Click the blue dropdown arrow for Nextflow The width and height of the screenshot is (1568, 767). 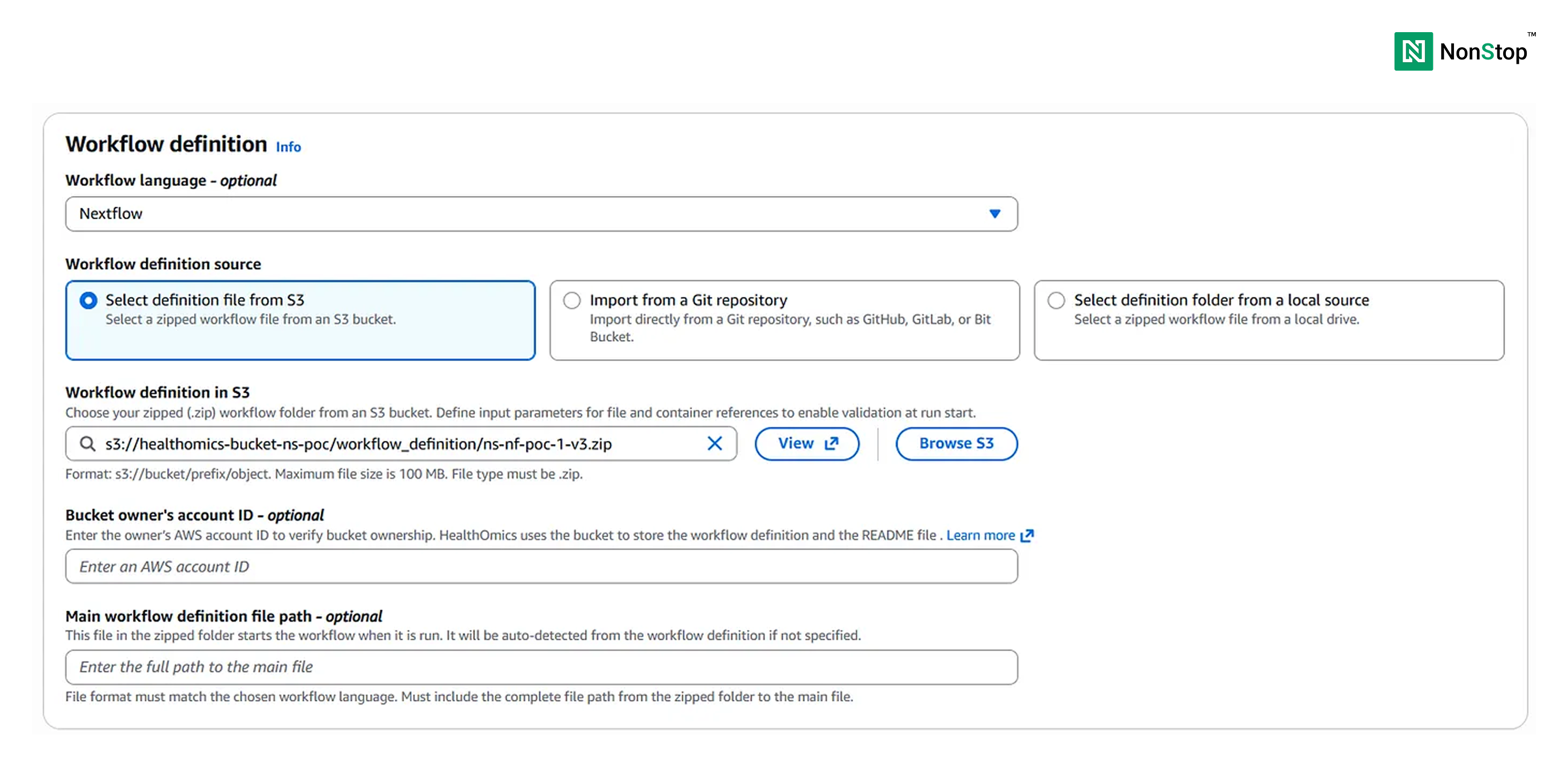coord(994,214)
